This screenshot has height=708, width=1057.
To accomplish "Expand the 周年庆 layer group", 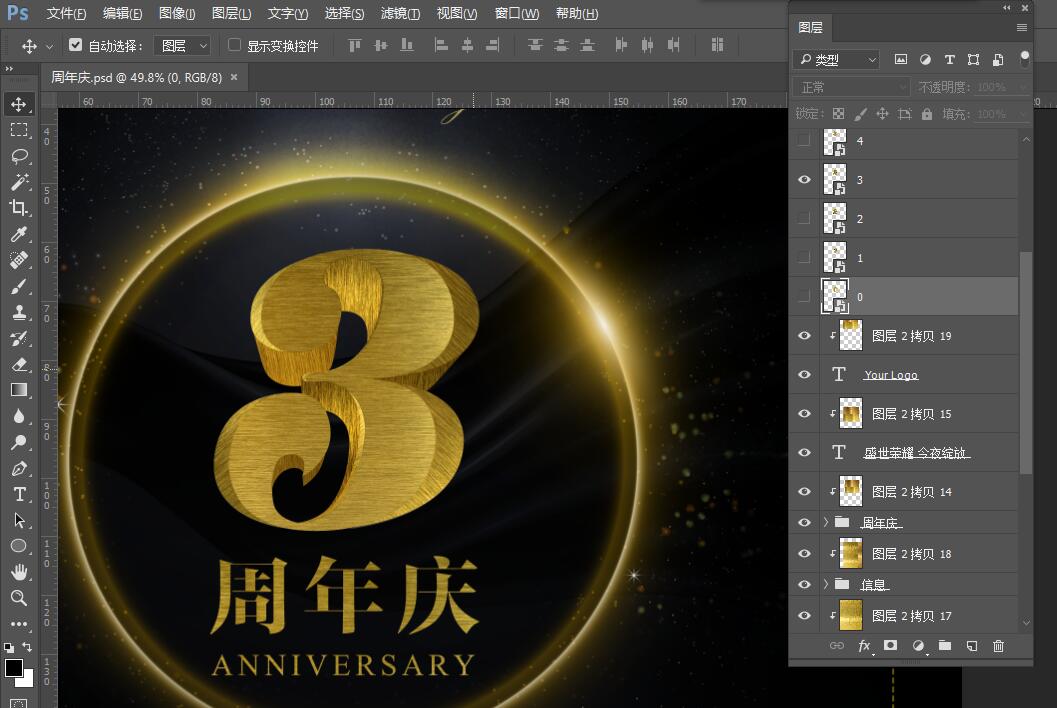I will [826, 522].
